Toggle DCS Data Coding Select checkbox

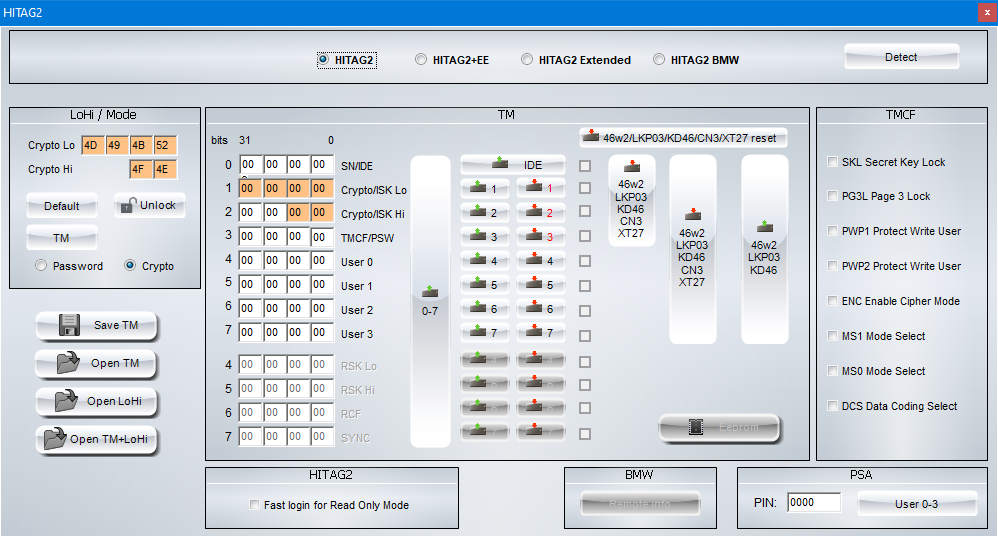(x=832, y=406)
